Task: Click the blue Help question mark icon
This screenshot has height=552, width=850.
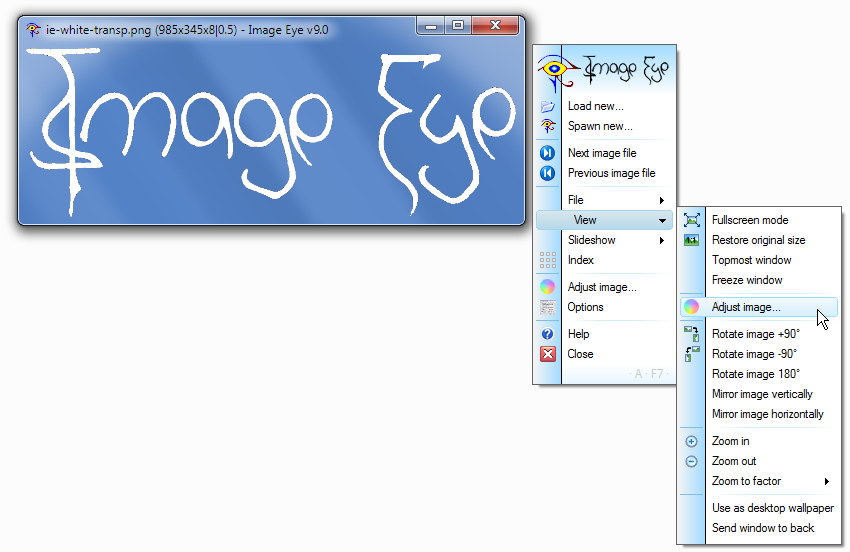Action: [548, 334]
